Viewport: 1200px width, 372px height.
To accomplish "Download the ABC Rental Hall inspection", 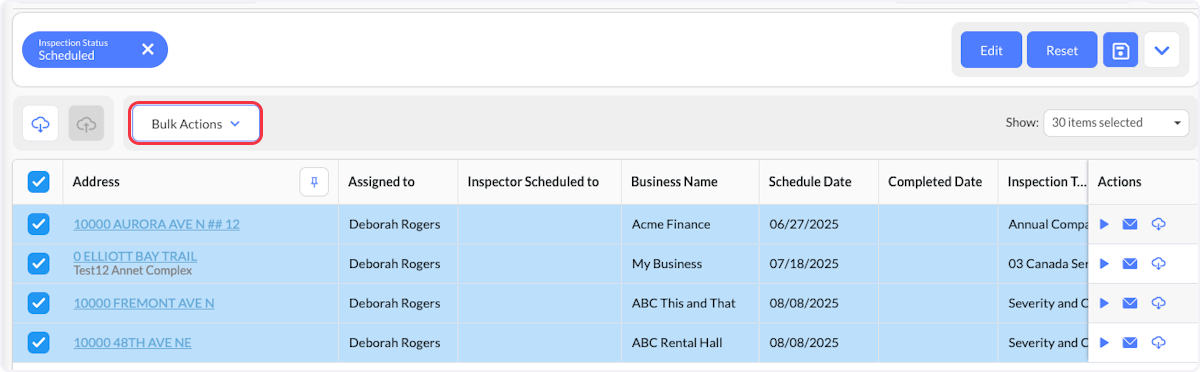I will (1158, 343).
